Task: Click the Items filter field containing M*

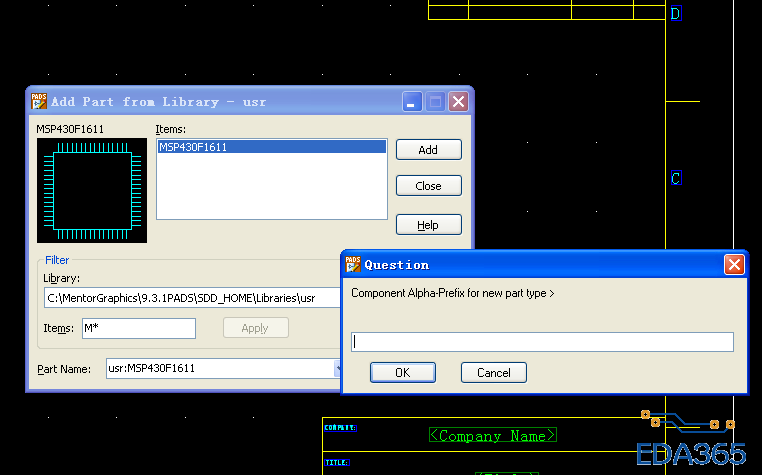Action: tap(139, 328)
